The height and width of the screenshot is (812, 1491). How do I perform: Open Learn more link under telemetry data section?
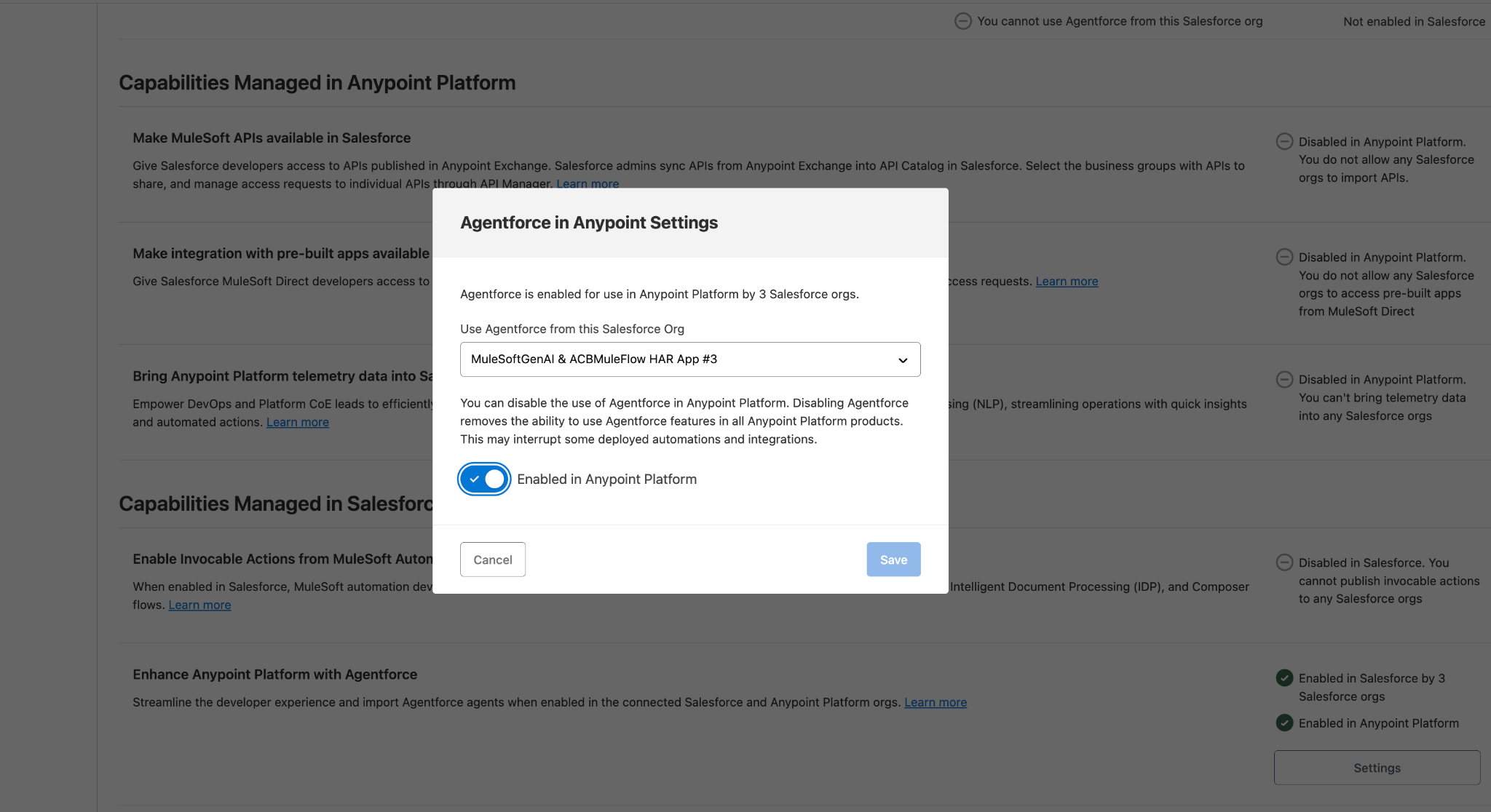[x=298, y=422]
